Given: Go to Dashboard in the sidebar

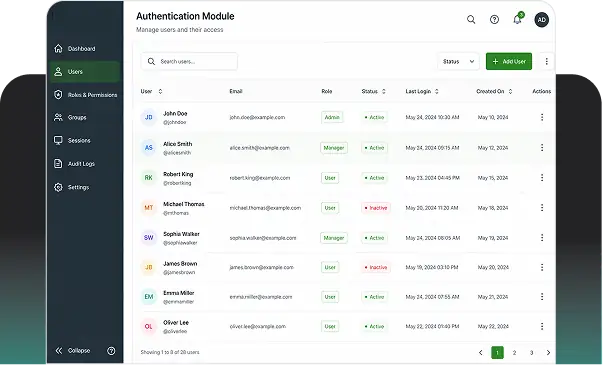Looking at the screenshot, I should (85, 49).
